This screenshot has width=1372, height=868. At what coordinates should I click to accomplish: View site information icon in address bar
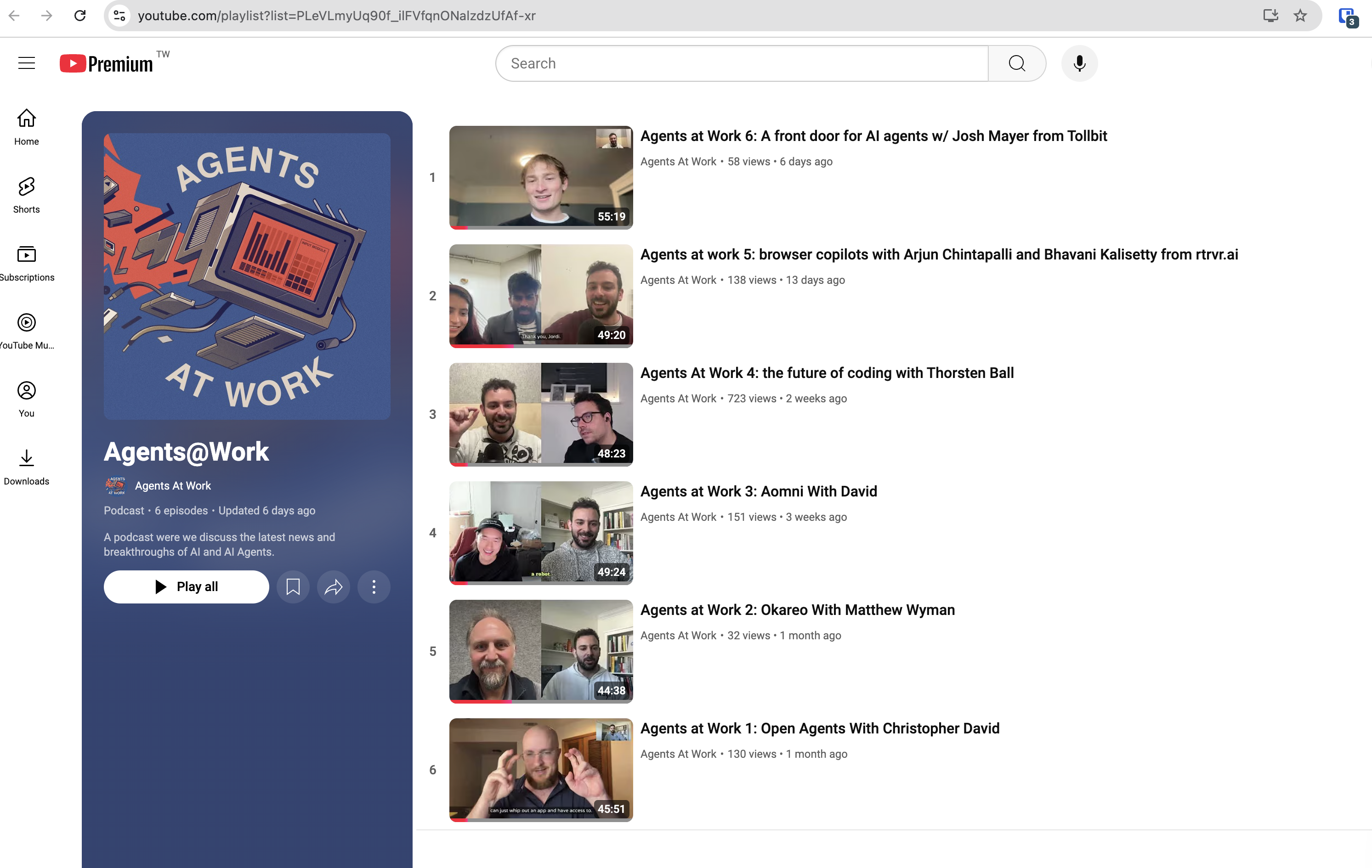pos(119,15)
